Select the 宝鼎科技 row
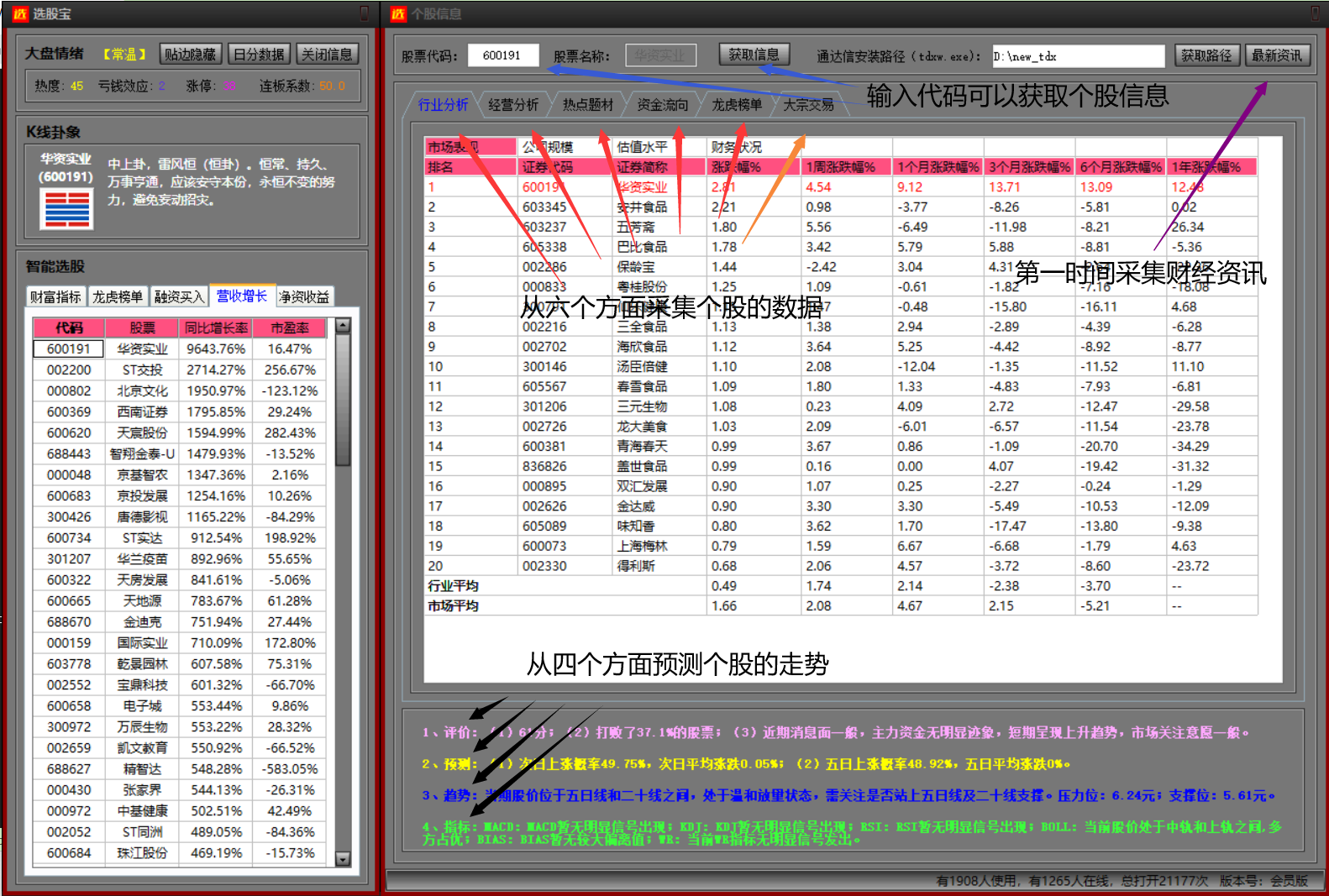The width and height of the screenshot is (1329, 896). point(180,684)
